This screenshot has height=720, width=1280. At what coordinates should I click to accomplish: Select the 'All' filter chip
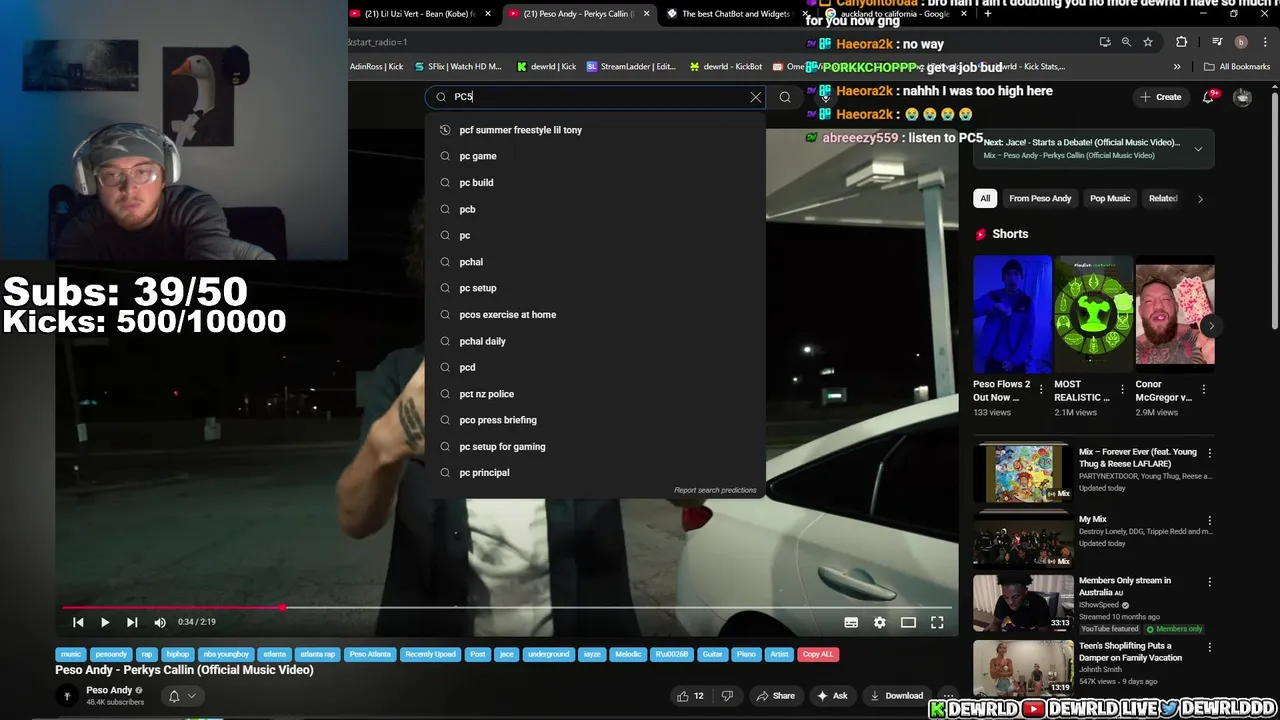(x=985, y=198)
